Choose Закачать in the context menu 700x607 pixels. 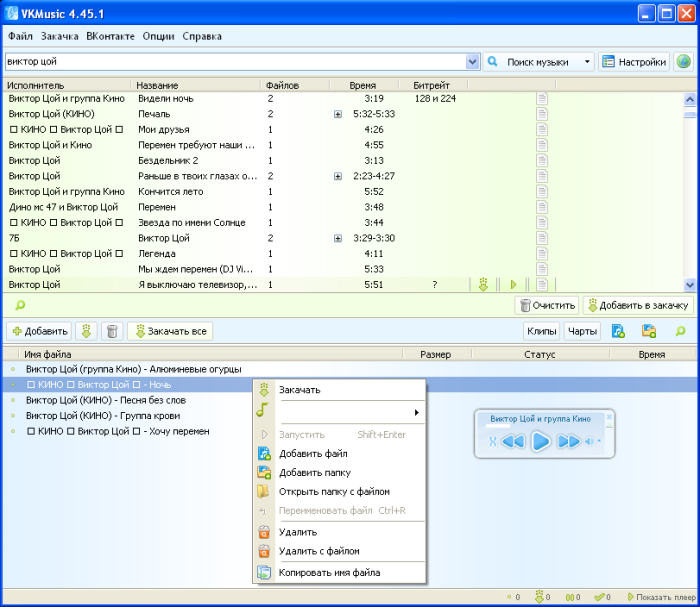(x=339, y=390)
